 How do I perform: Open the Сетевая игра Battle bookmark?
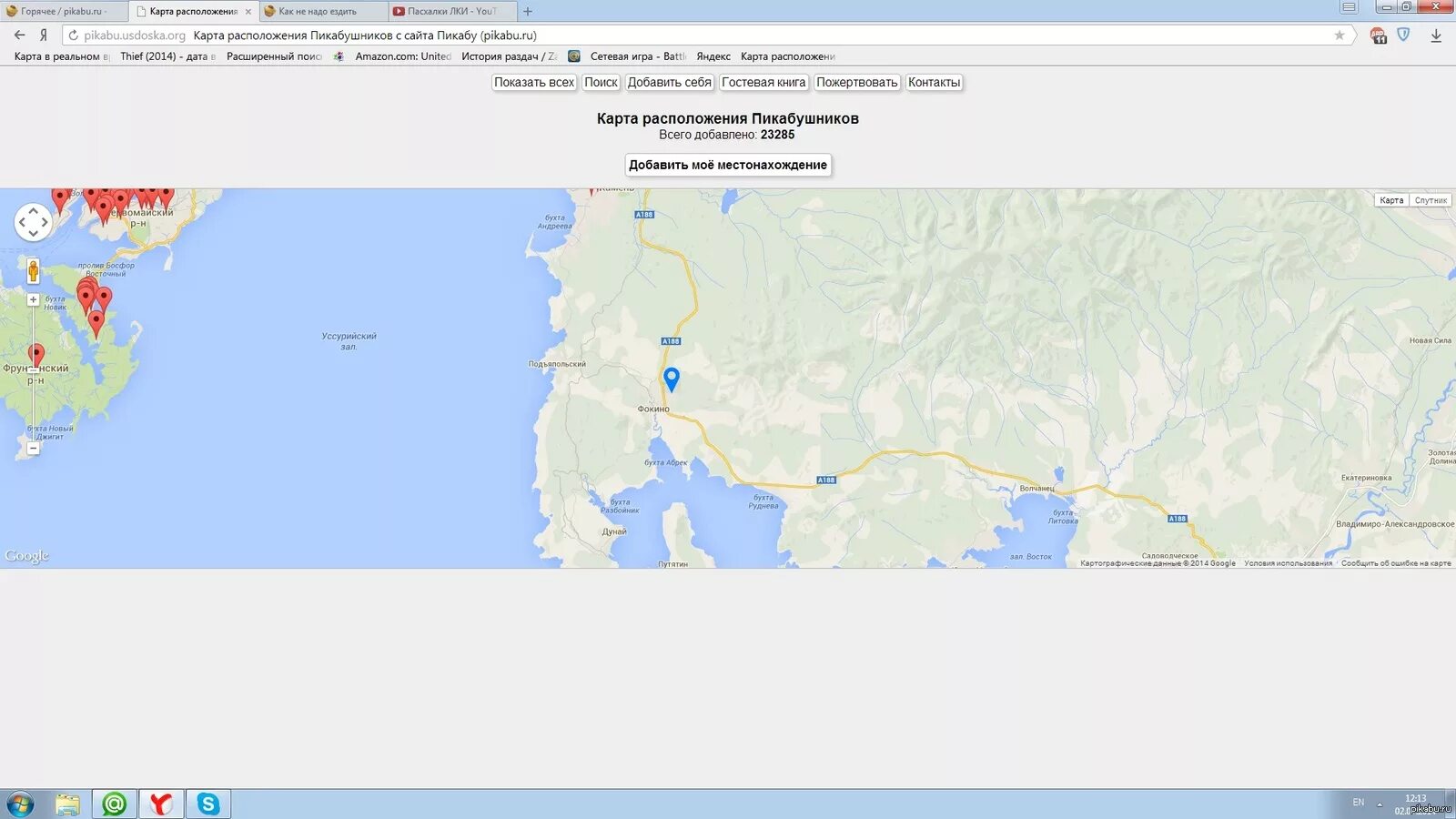click(638, 56)
